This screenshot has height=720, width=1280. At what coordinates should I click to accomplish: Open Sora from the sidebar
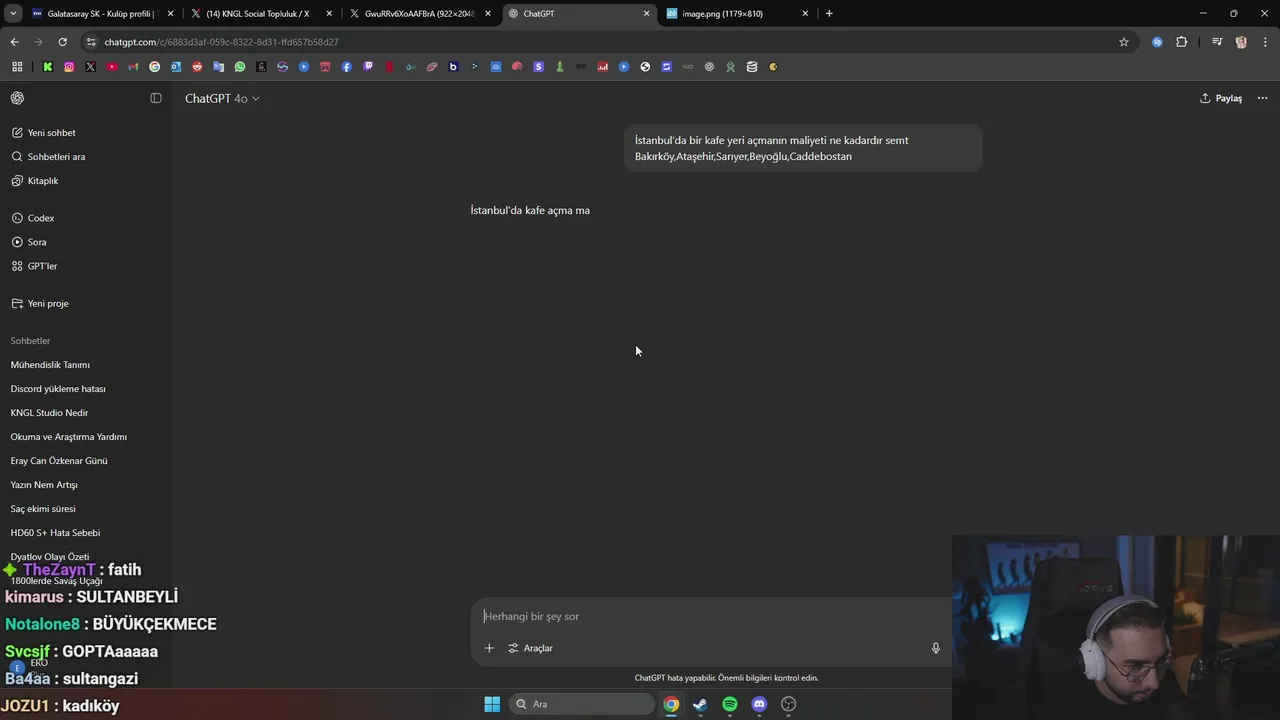coord(37,242)
